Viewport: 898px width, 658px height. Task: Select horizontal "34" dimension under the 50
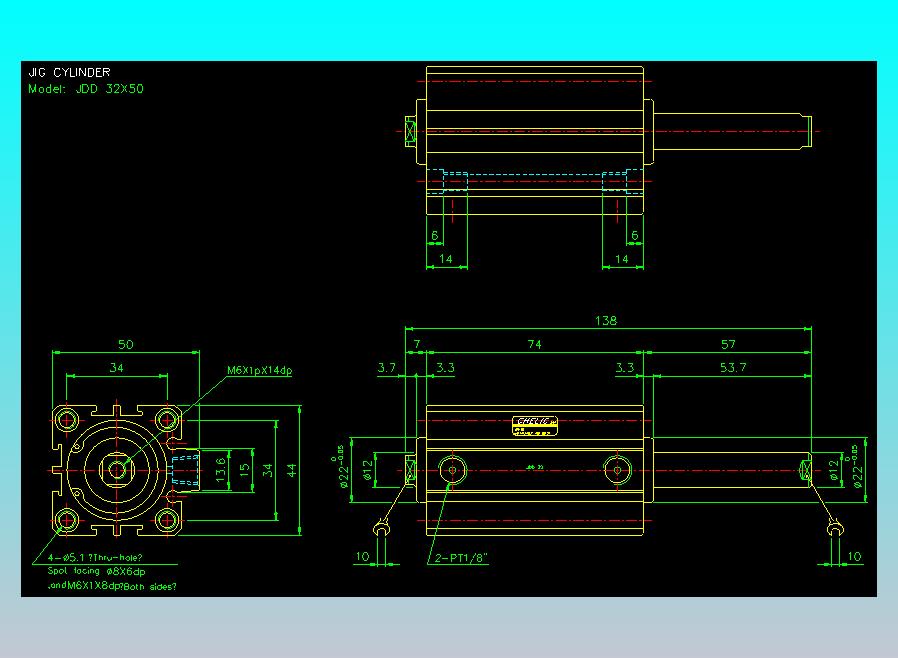[116, 368]
